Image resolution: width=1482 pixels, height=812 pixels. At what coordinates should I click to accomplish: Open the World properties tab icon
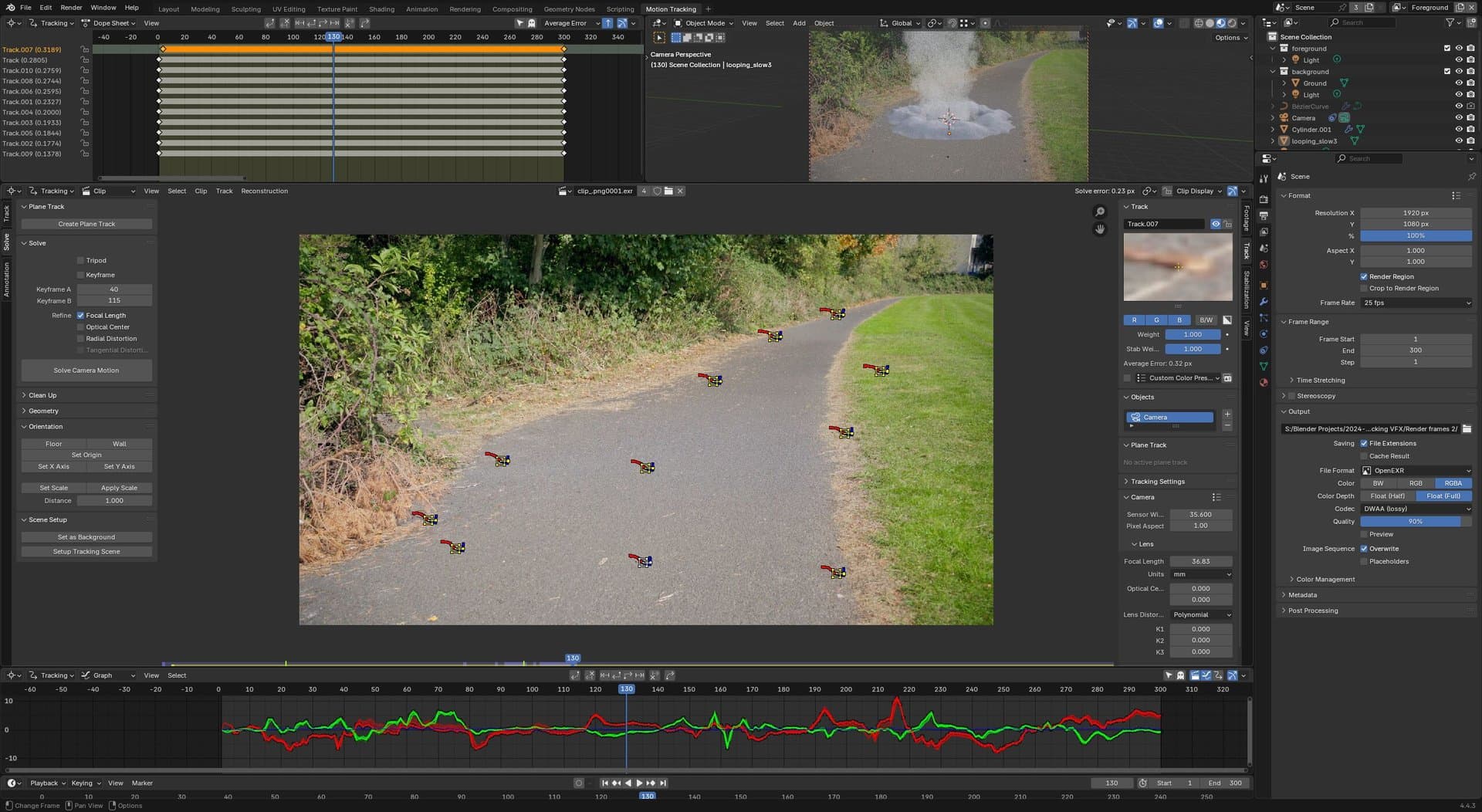coord(1264,265)
